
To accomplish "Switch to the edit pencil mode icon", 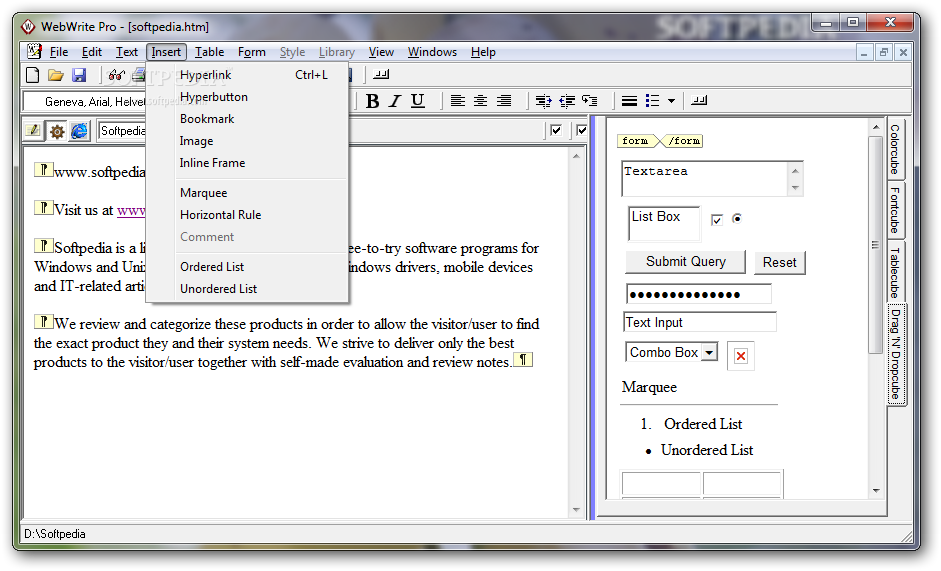I will coord(34,130).
